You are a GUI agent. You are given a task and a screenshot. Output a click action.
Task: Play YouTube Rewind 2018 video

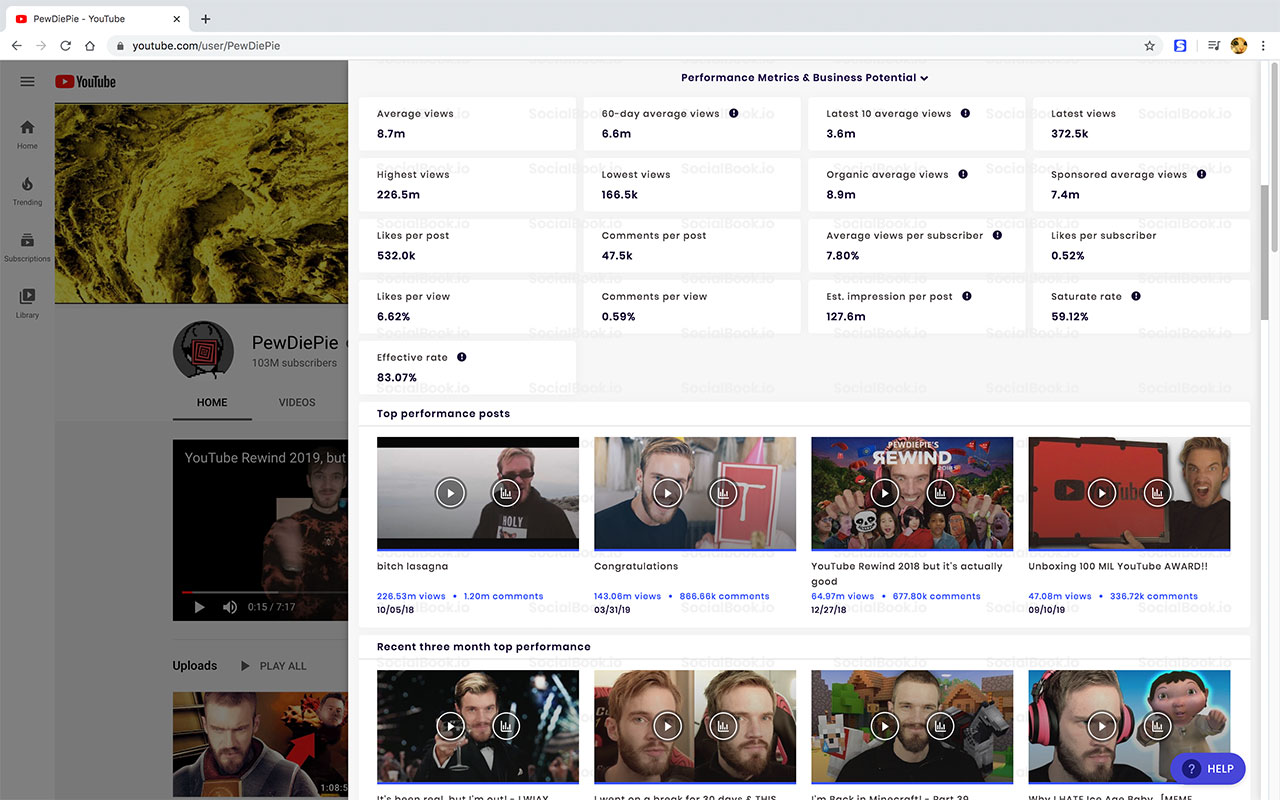885,492
